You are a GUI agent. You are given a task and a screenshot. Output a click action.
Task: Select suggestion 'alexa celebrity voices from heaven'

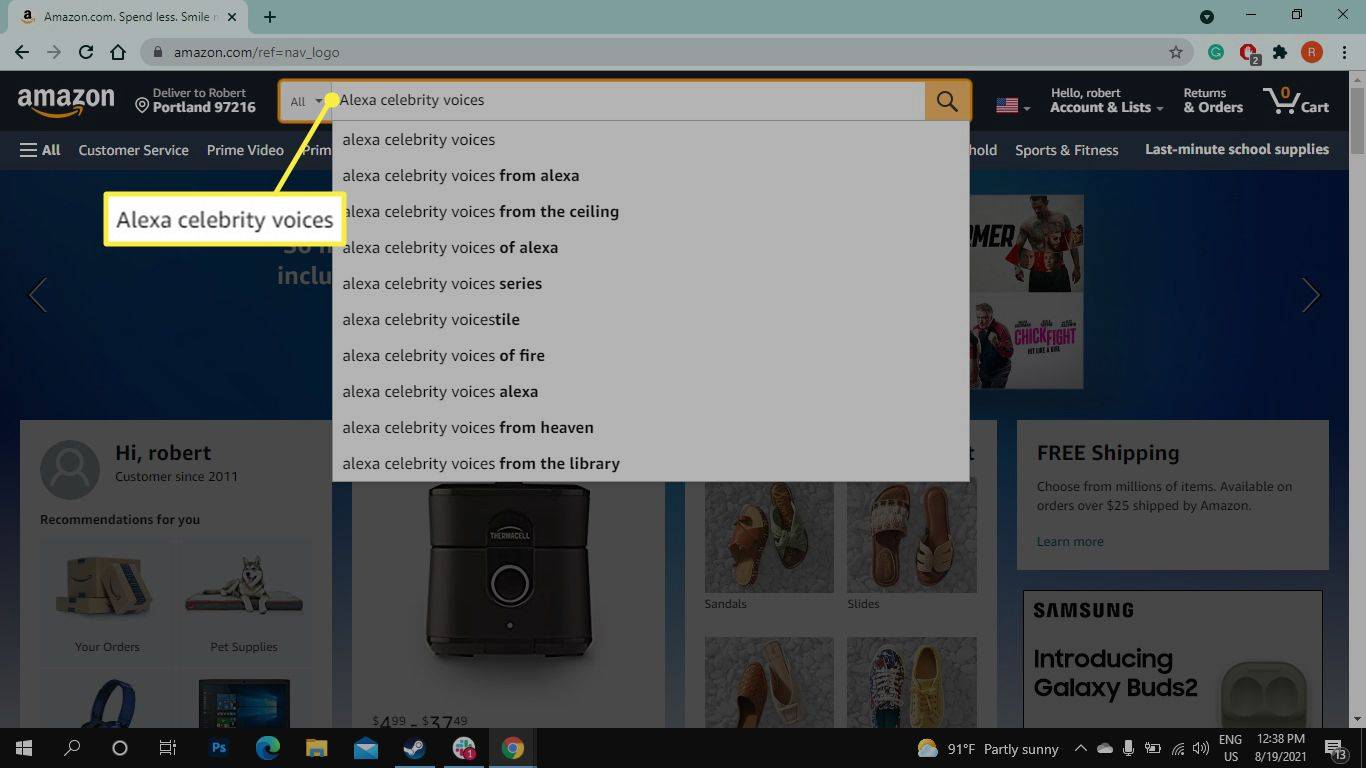pos(650,428)
